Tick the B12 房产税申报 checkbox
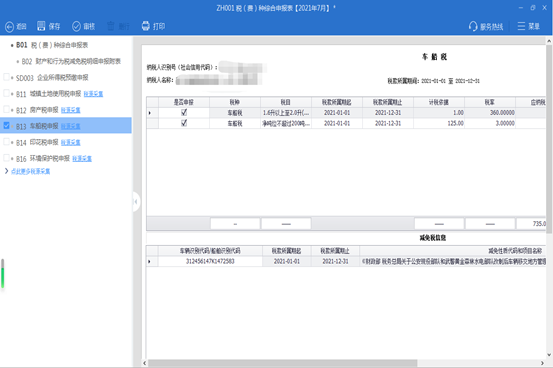Viewport: 553px width, 368px height. tap(6, 109)
